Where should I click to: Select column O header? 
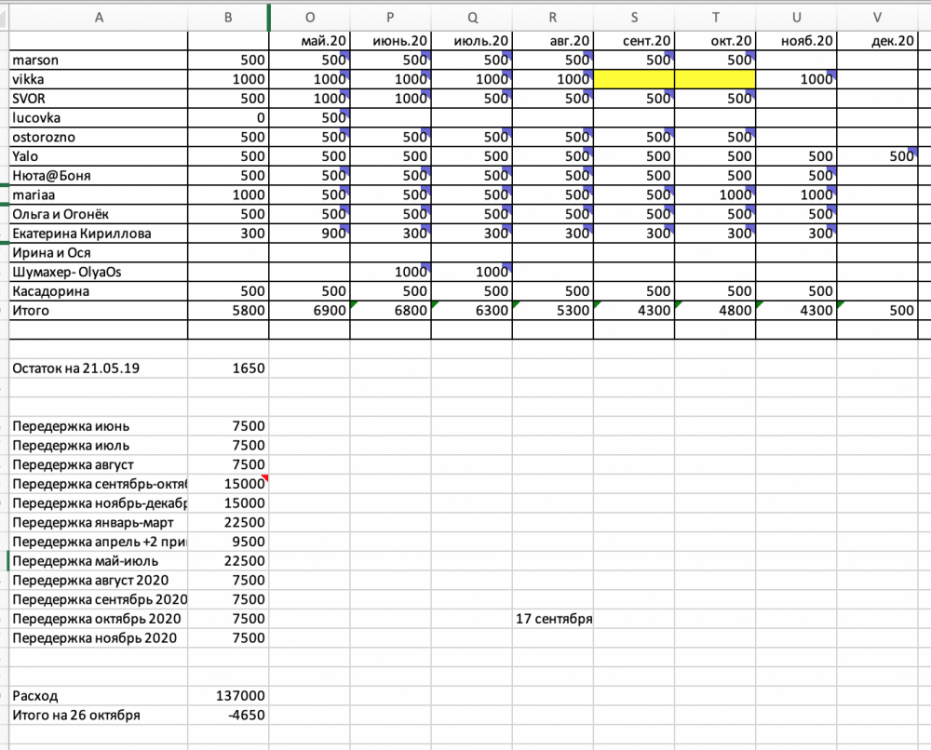(x=309, y=16)
